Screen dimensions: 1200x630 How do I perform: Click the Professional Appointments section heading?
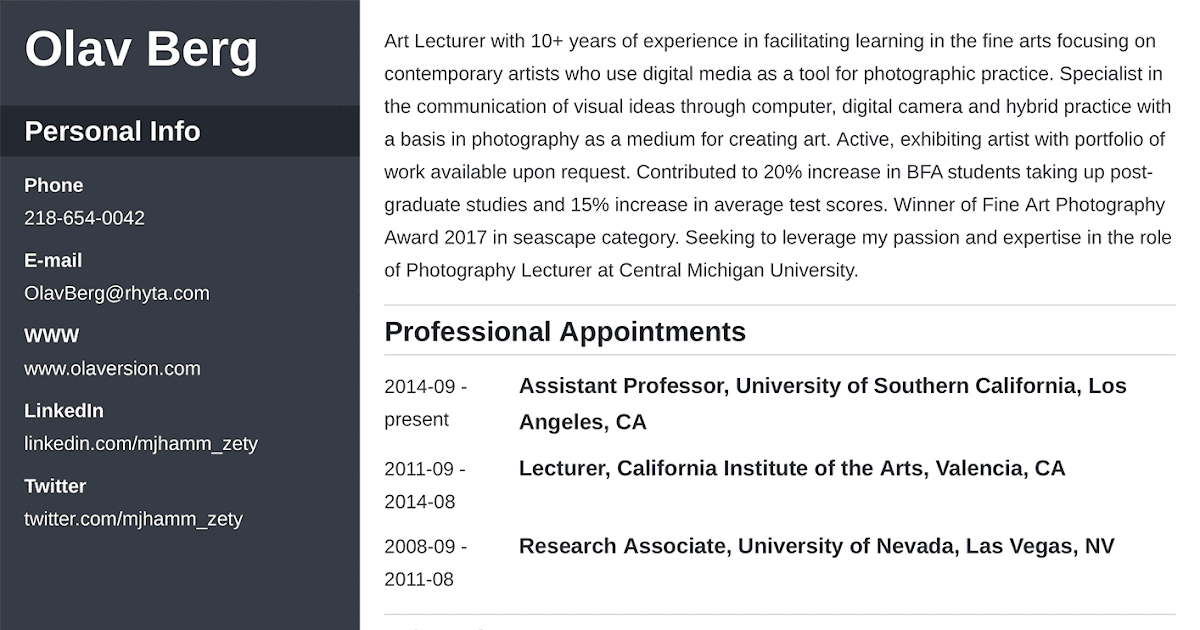[565, 332]
